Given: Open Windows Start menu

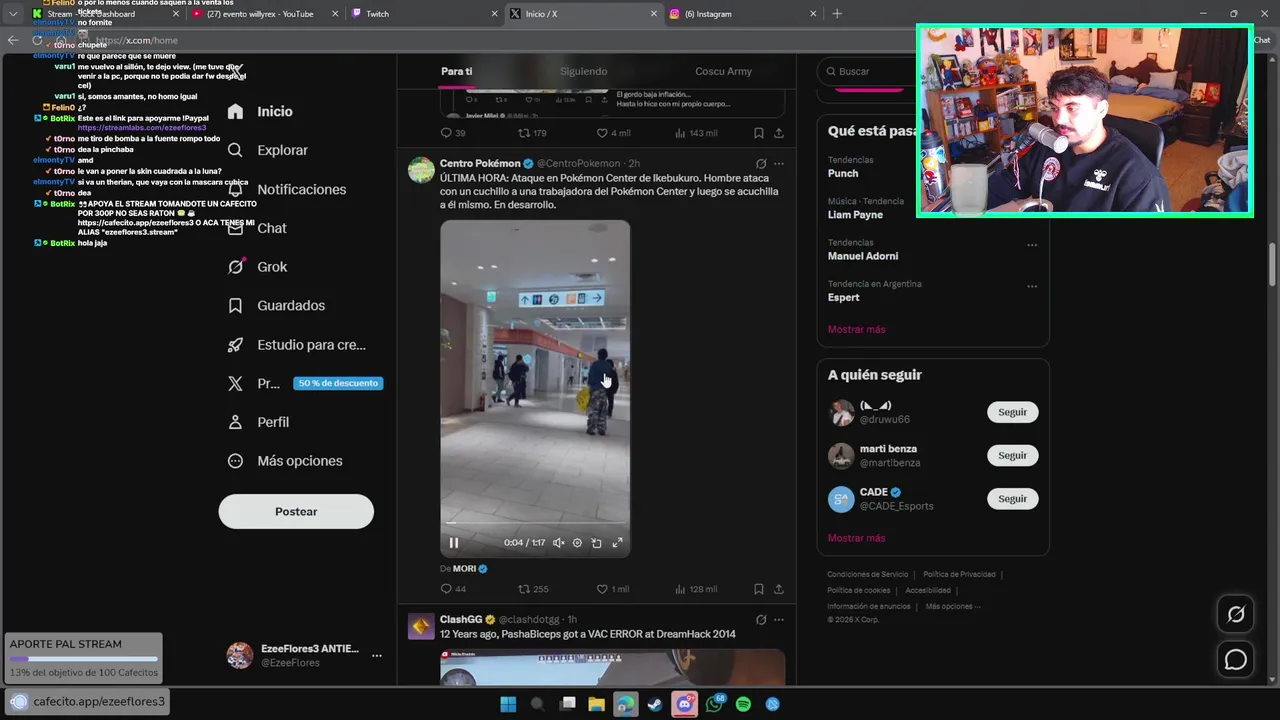Looking at the screenshot, I should point(508,704).
